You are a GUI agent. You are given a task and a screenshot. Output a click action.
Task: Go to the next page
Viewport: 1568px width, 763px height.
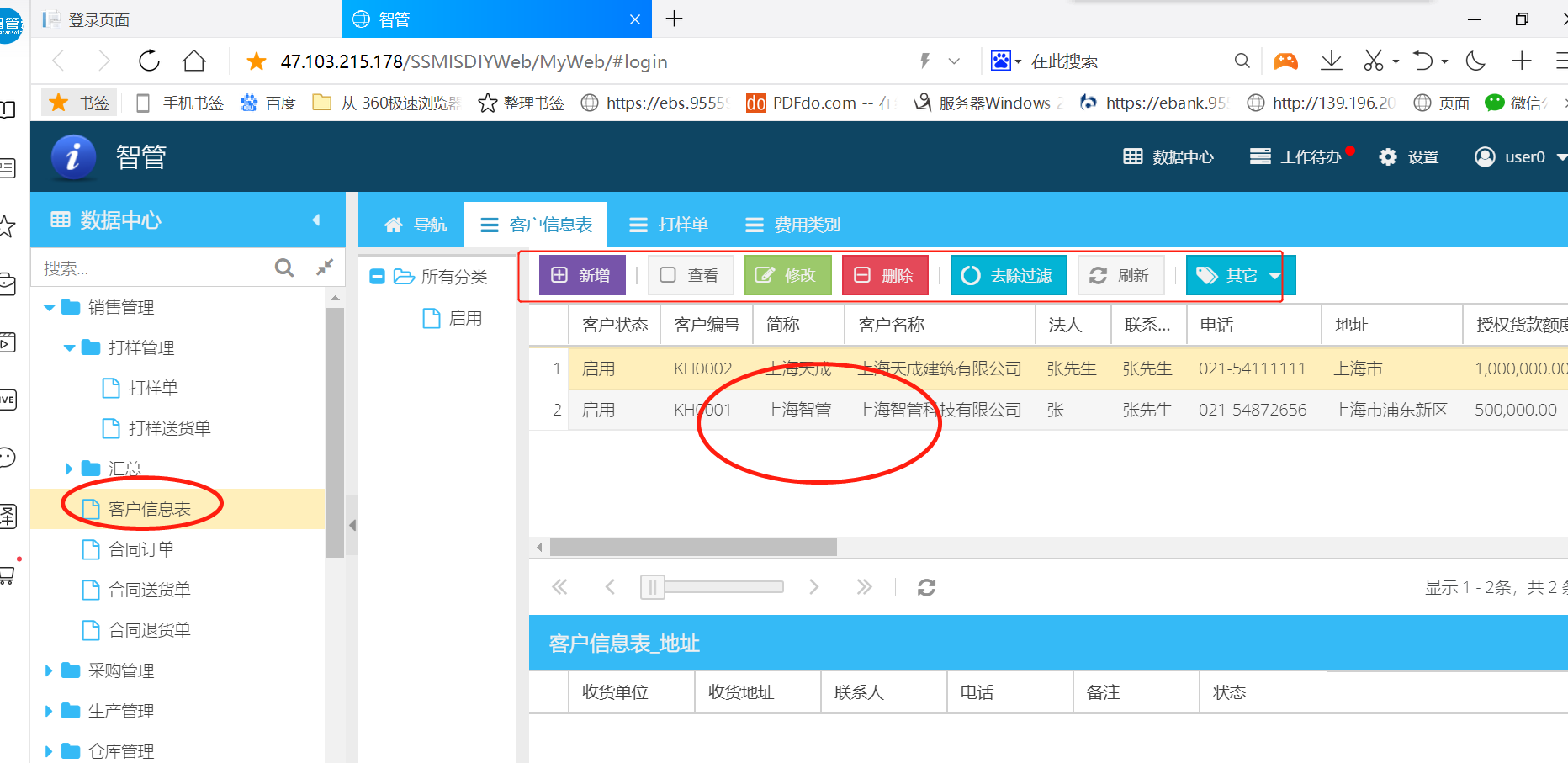pyautogui.click(x=813, y=586)
